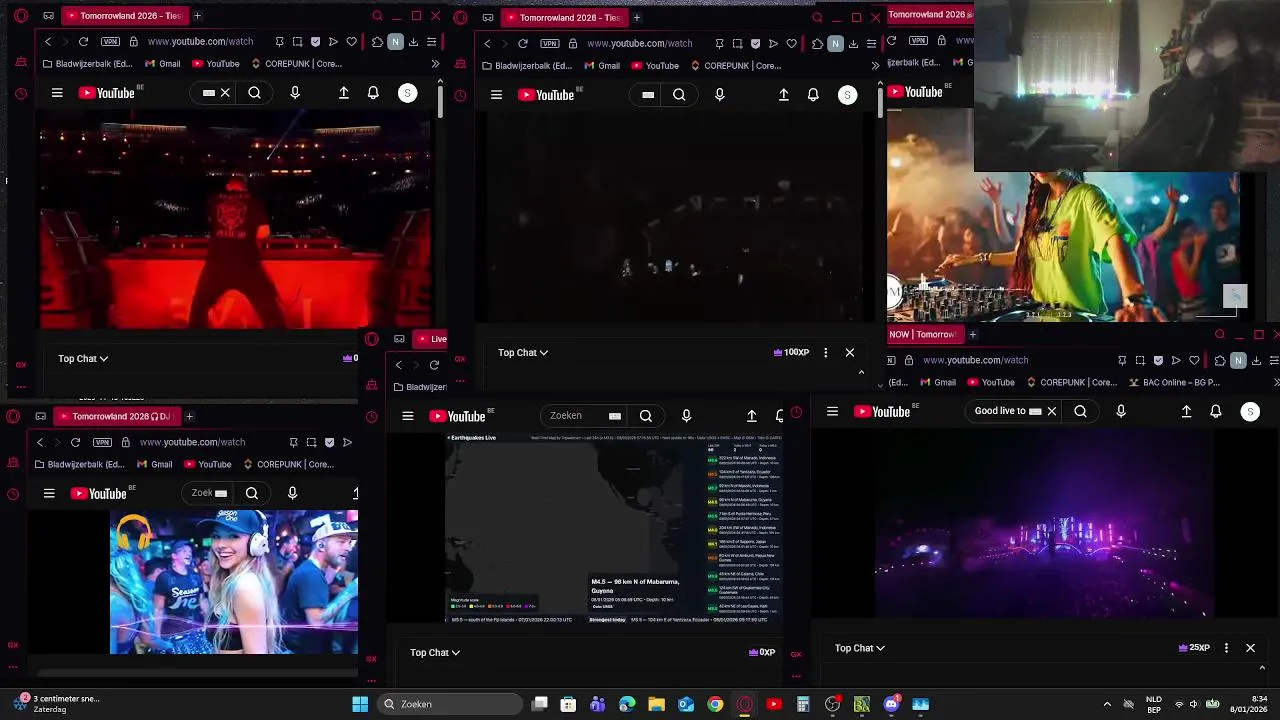Screen dimensions: 1280x720
Task: Clear the 'Good live to' search text
Action: (x=1051, y=411)
